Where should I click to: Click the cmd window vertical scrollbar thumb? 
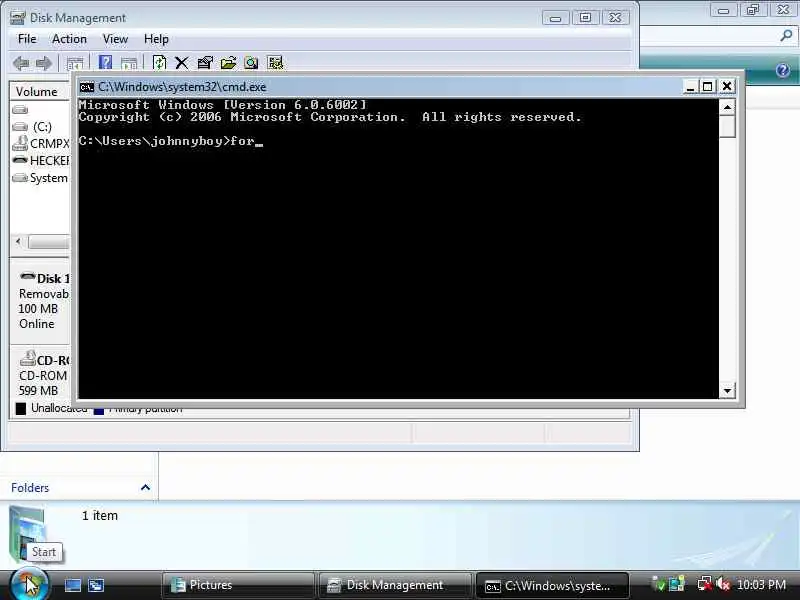tap(727, 126)
